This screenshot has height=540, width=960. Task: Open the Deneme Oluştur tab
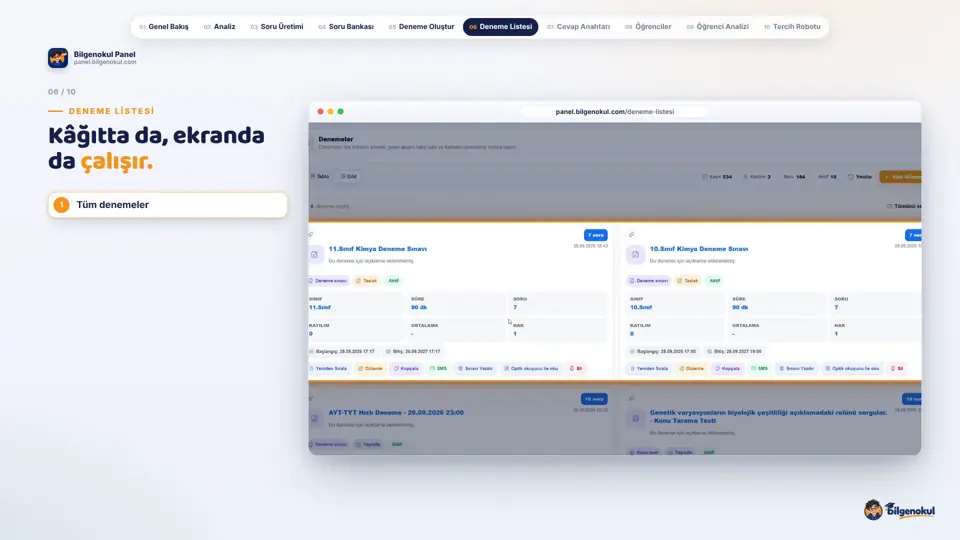click(x=422, y=27)
